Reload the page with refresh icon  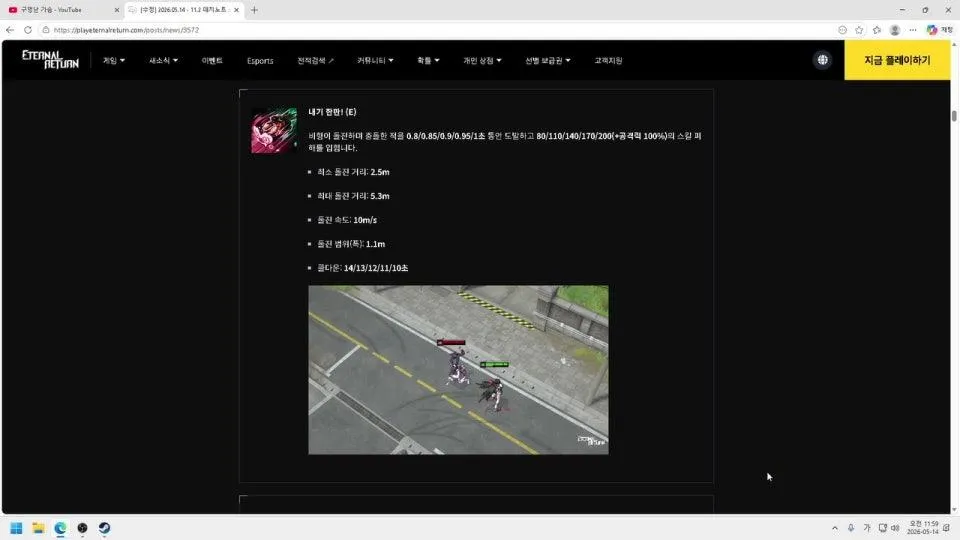[28, 29]
